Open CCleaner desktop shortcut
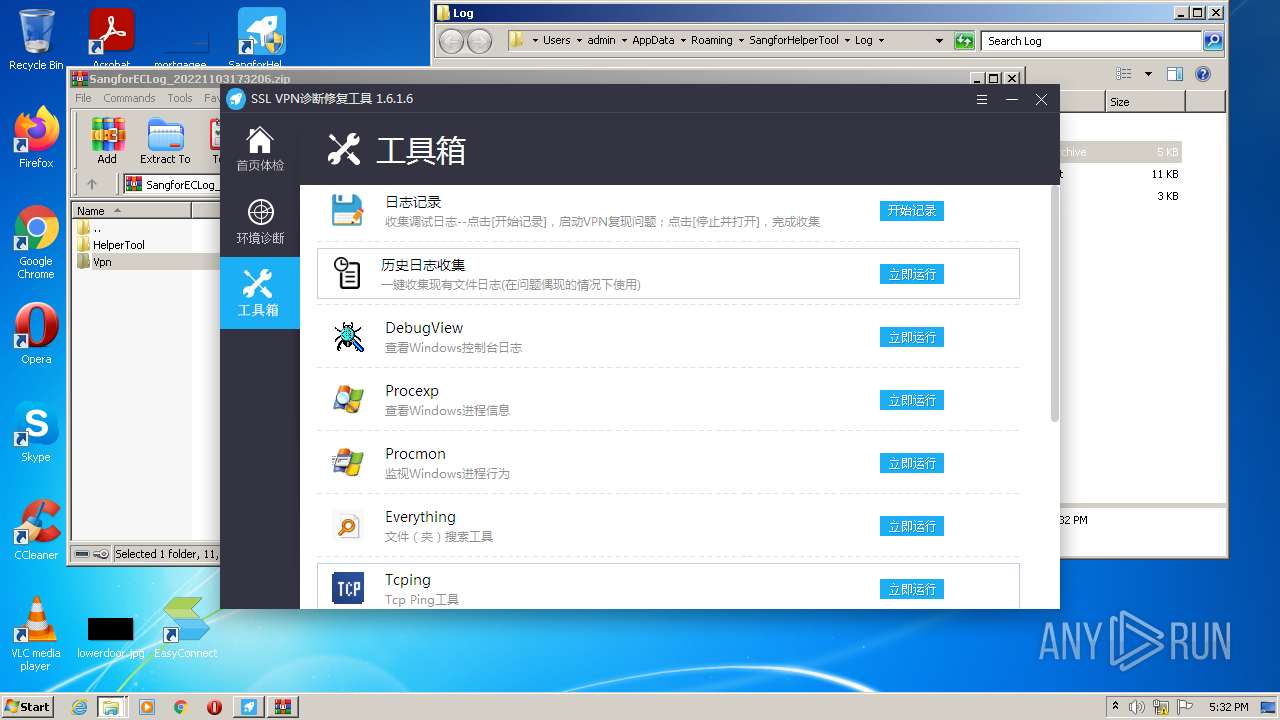 click(36, 530)
